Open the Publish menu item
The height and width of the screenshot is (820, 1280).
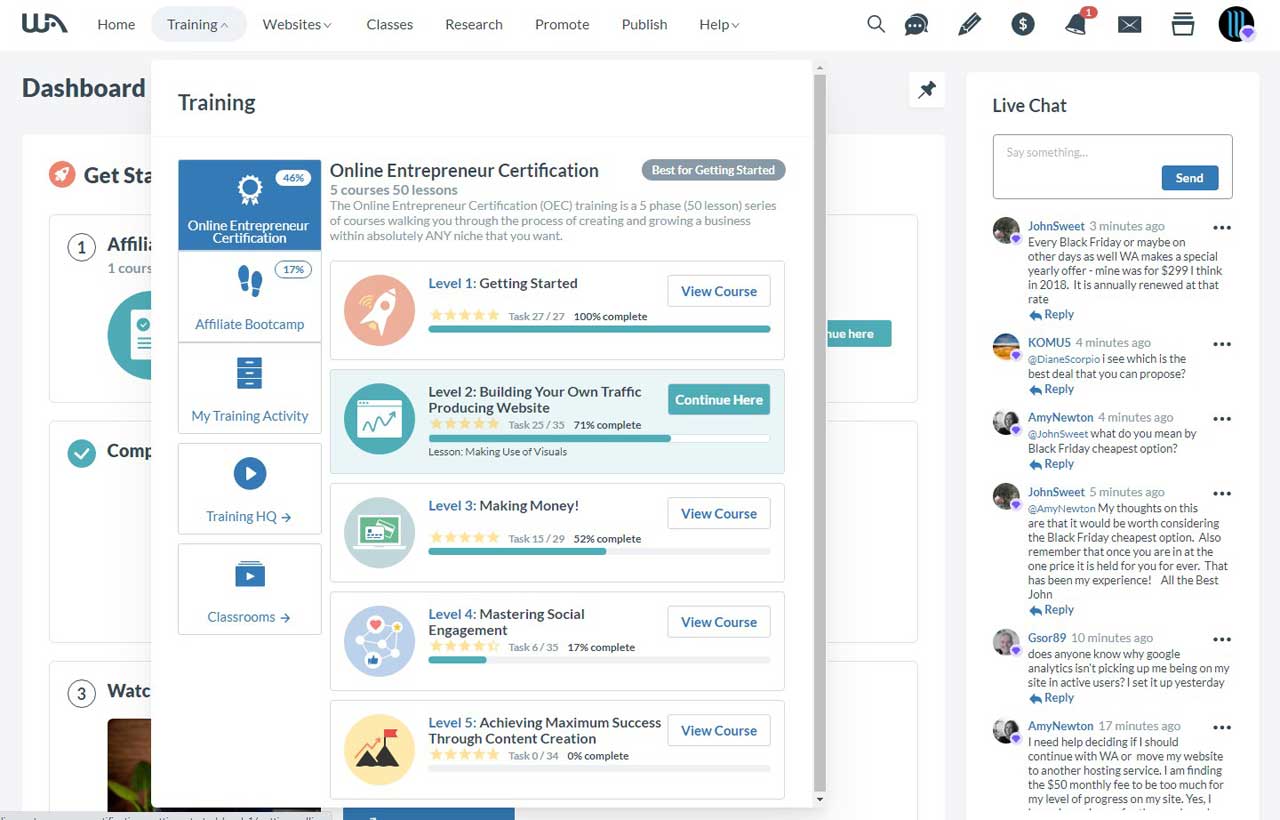(x=644, y=24)
